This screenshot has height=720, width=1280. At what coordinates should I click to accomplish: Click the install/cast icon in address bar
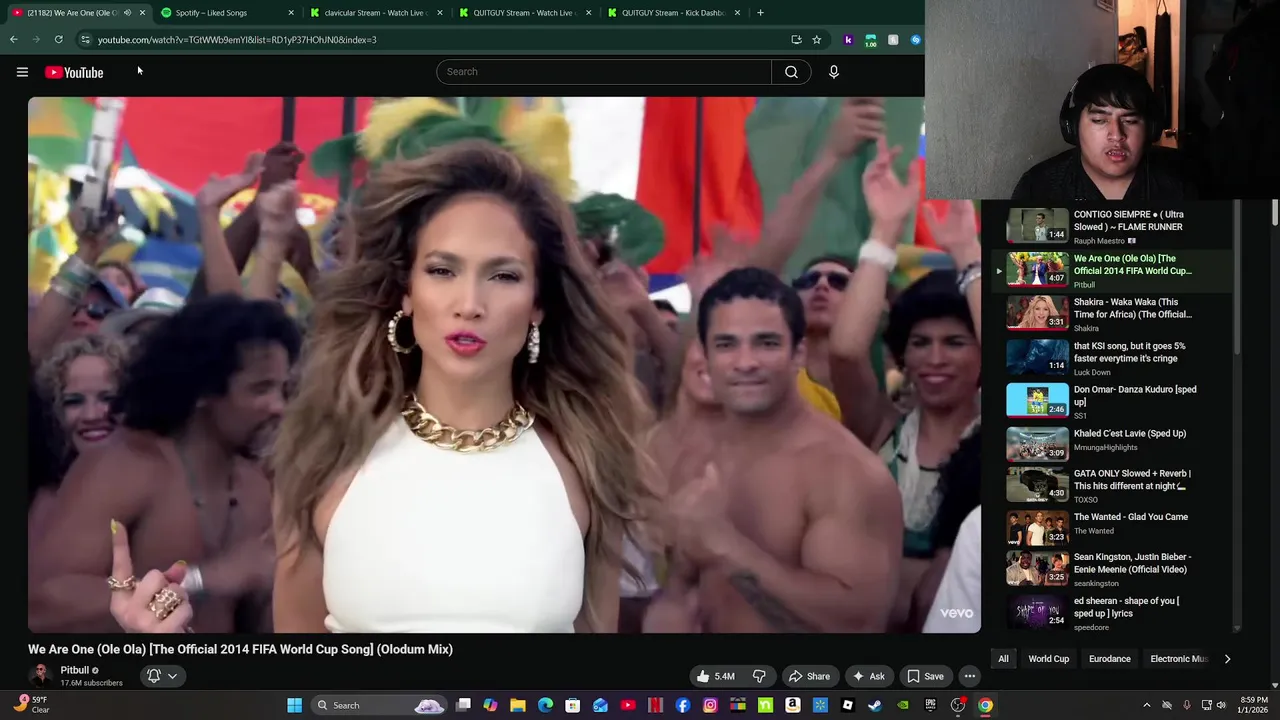[796, 40]
